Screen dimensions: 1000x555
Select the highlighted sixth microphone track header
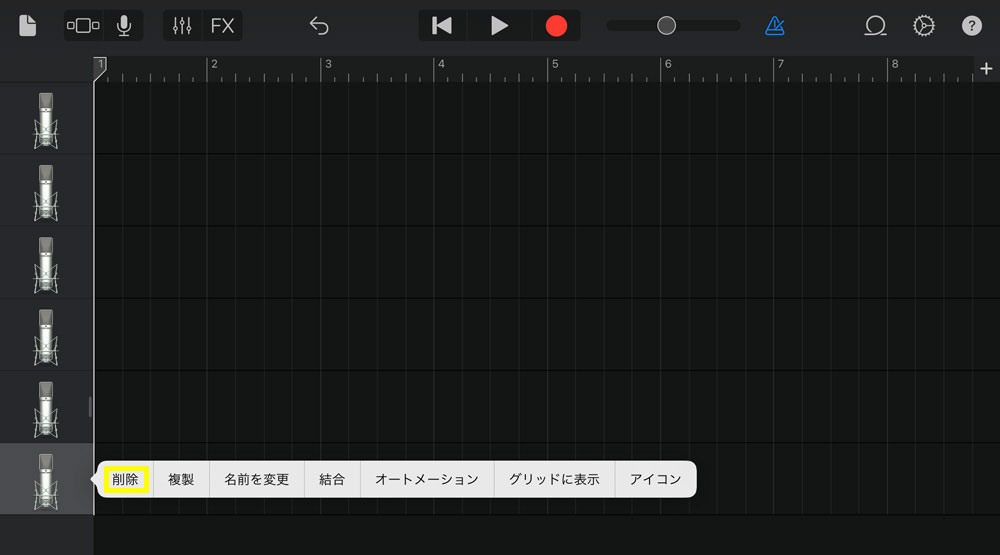(x=46, y=479)
